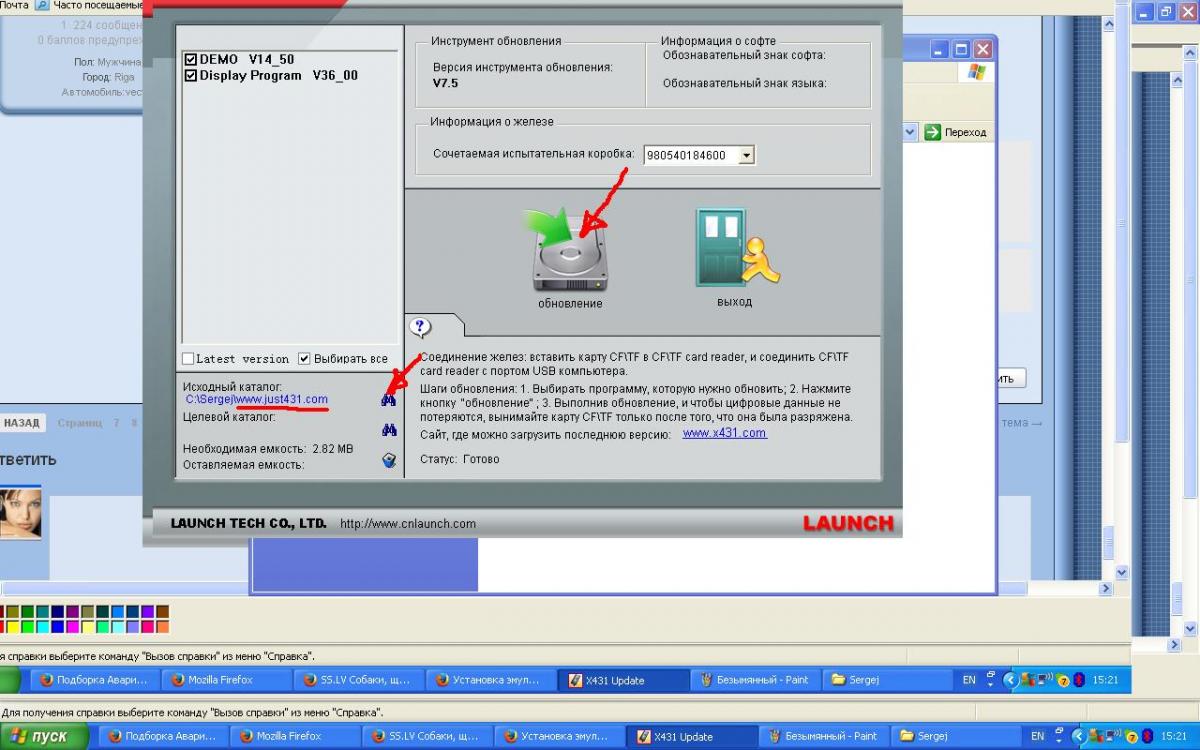Image resolution: width=1200 pixels, height=750 pixels.
Task: Switch to Подборка Авари... in lower taskbar
Action: (x=162, y=736)
